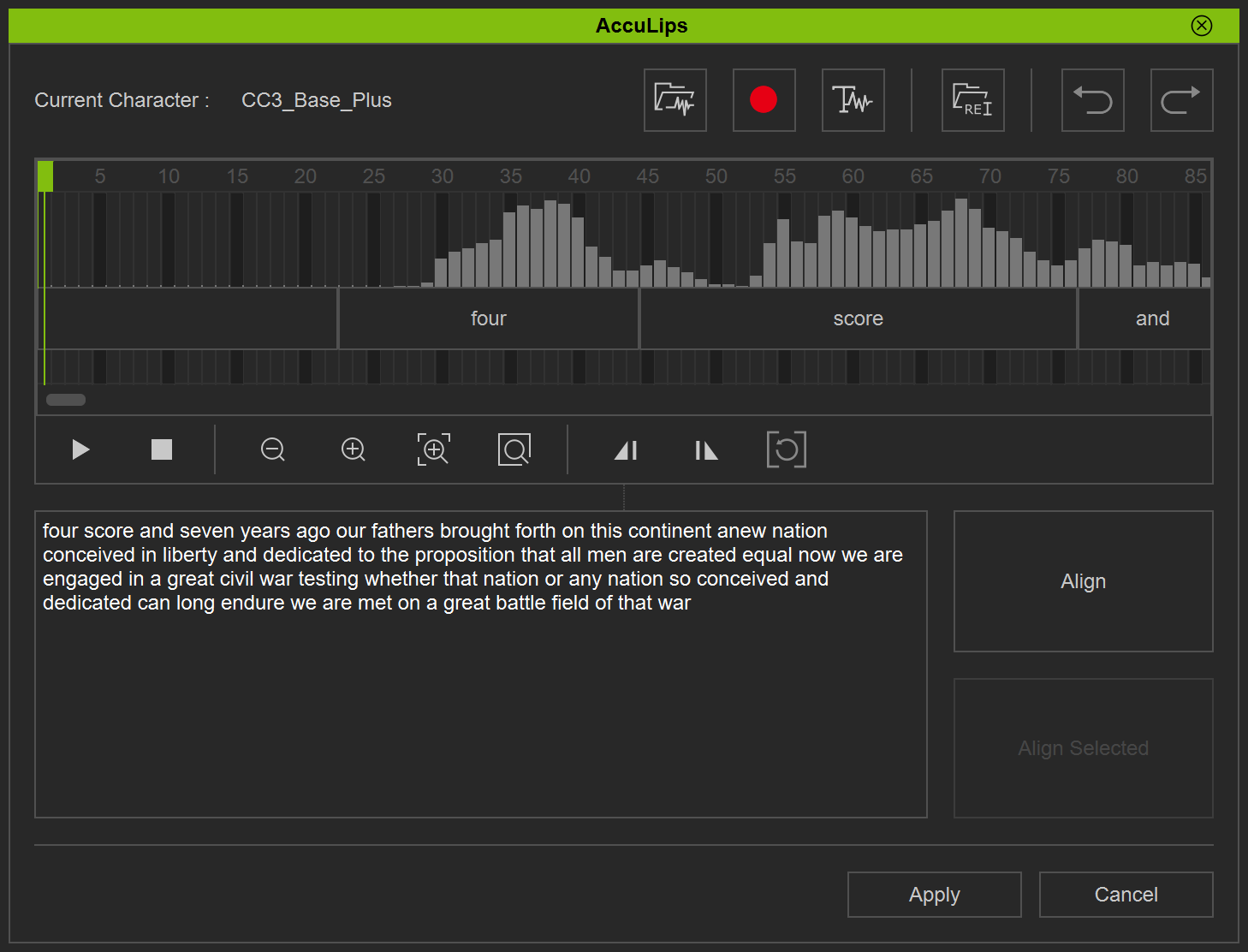Click the load text file icon
The image size is (1248, 952).
(972, 100)
